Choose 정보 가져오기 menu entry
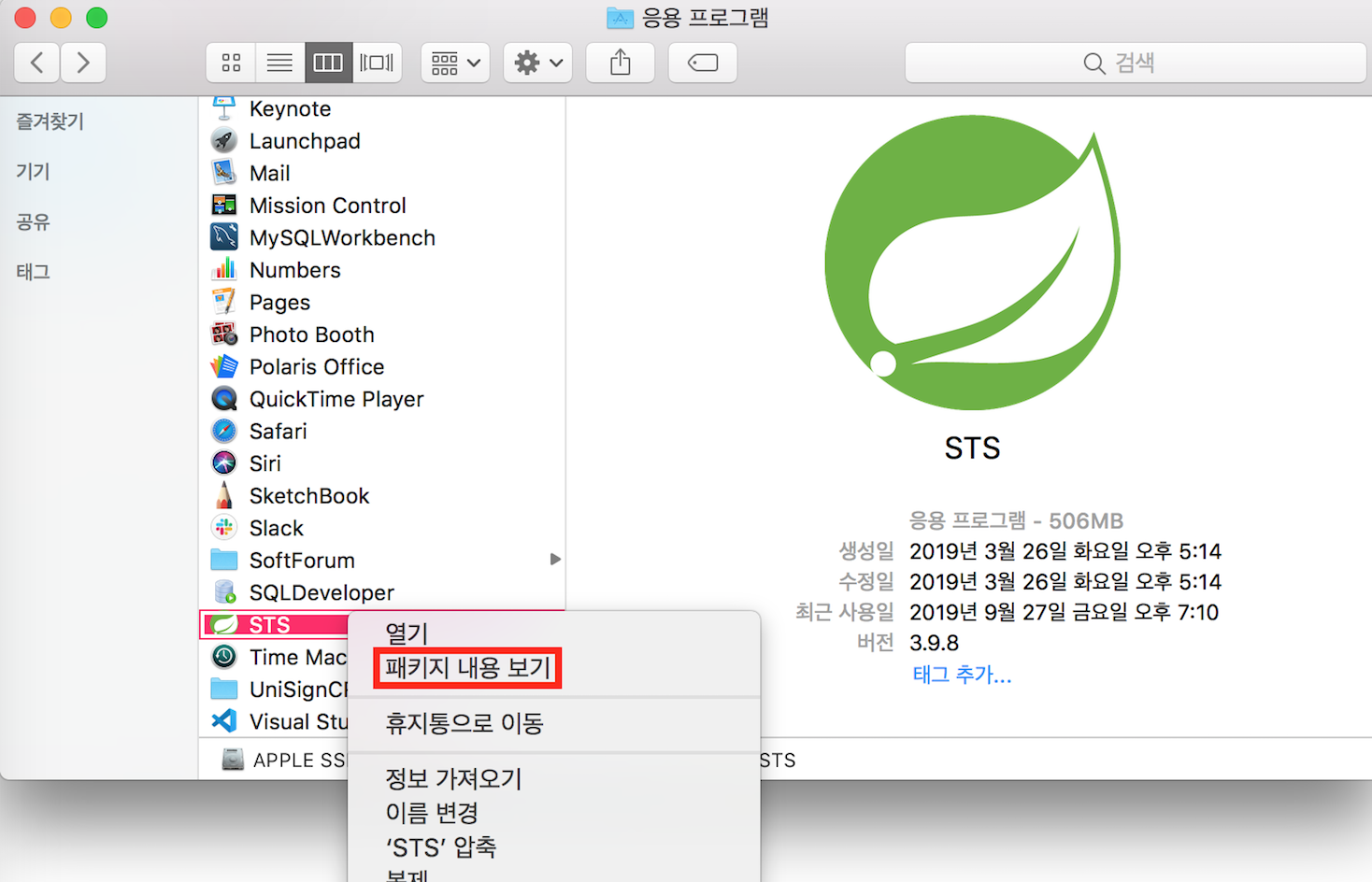 (x=453, y=778)
